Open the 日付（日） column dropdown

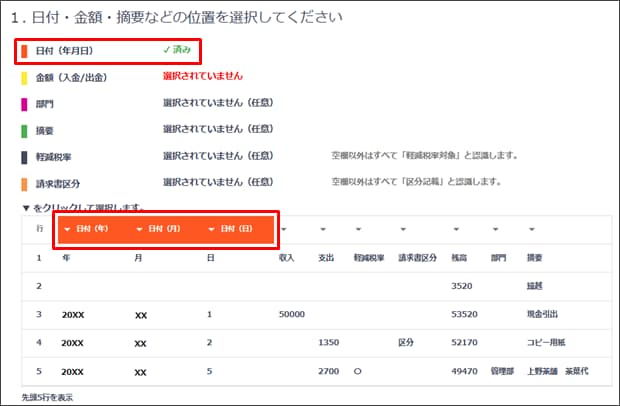230,229
